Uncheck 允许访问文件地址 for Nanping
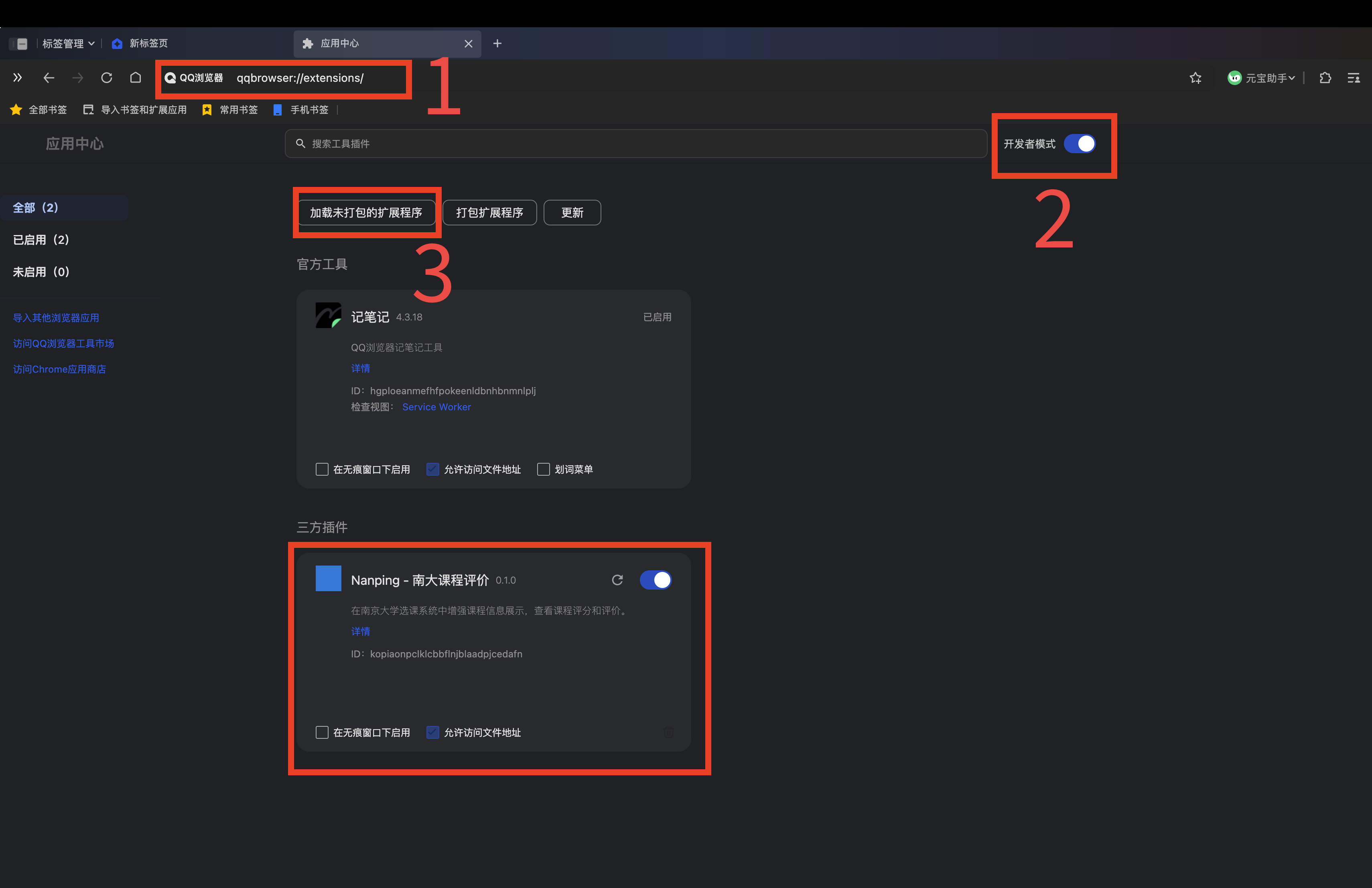This screenshot has height=888, width=1372. 432,732
